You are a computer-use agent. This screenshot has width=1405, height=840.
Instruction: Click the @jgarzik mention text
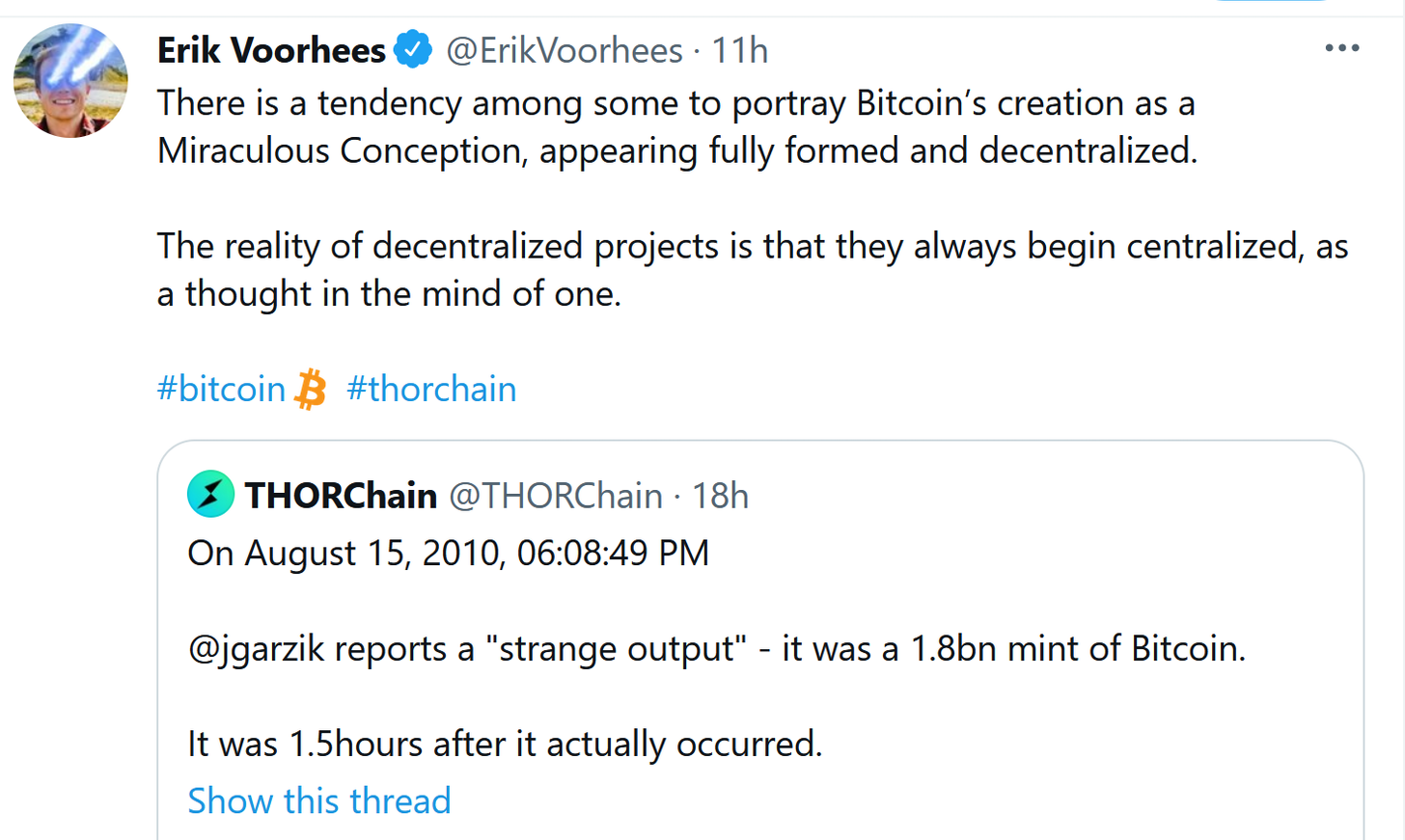[256, 649]
